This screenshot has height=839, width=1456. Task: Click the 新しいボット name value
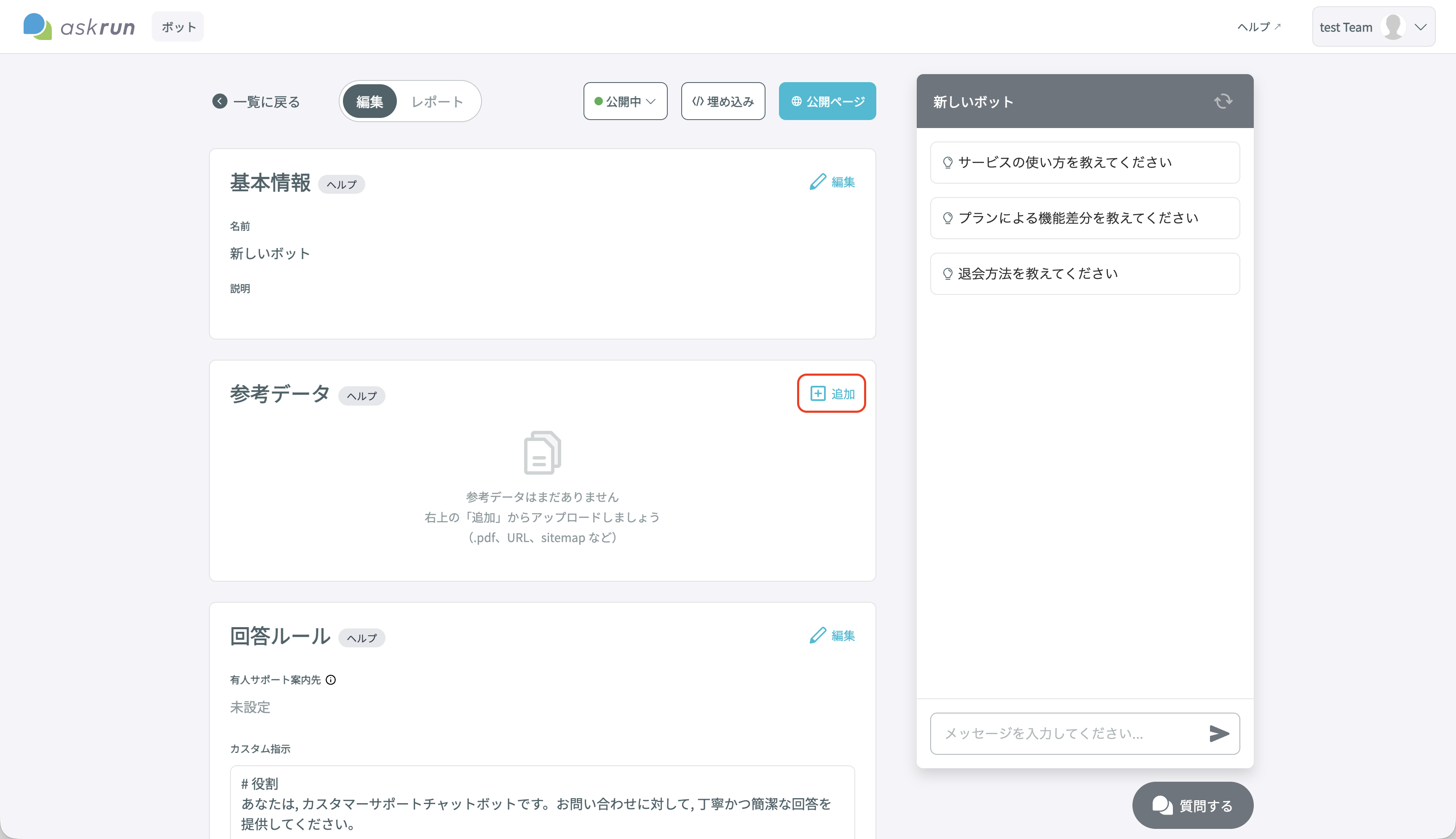(x=270, y=254)
